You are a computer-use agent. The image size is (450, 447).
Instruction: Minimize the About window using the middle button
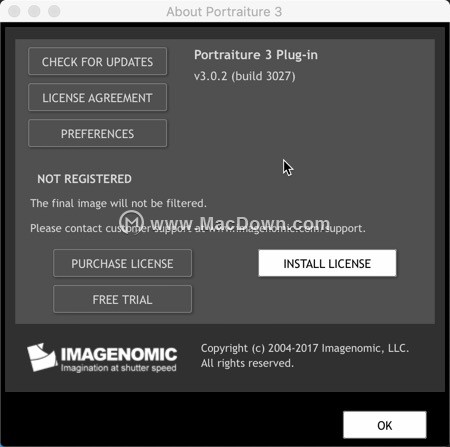click(x=34, y=11)
